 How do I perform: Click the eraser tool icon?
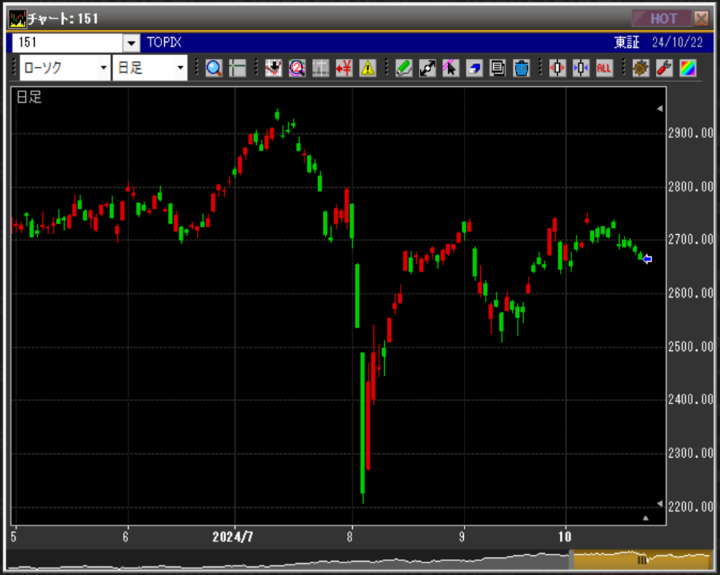coord(474,68)
